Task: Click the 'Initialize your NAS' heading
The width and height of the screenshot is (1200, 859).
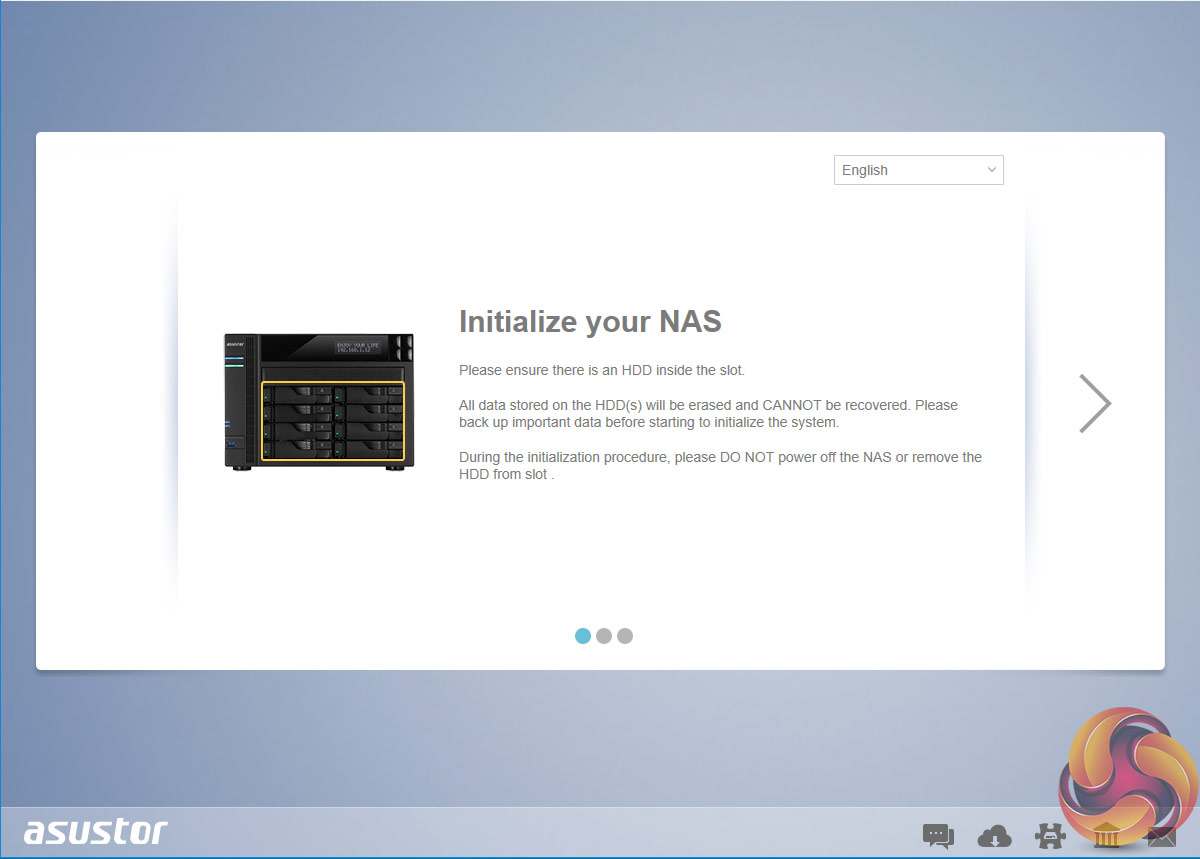Action: [x=590, y=322]
